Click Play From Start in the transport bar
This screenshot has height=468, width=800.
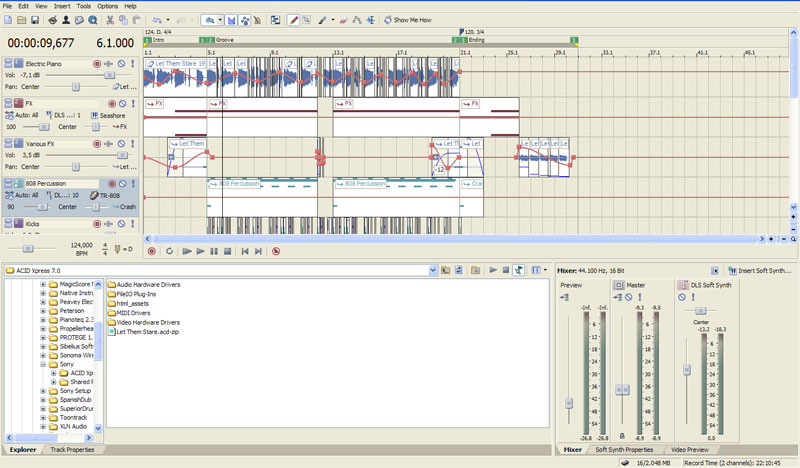click(187, 251)
